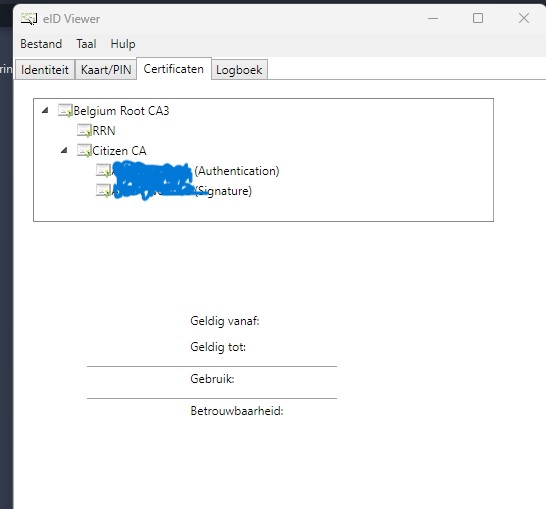The image size is (546, 509).
Task: Select the Belgium Root CA3 certificate icon
Action: click(x=65, y=111)
